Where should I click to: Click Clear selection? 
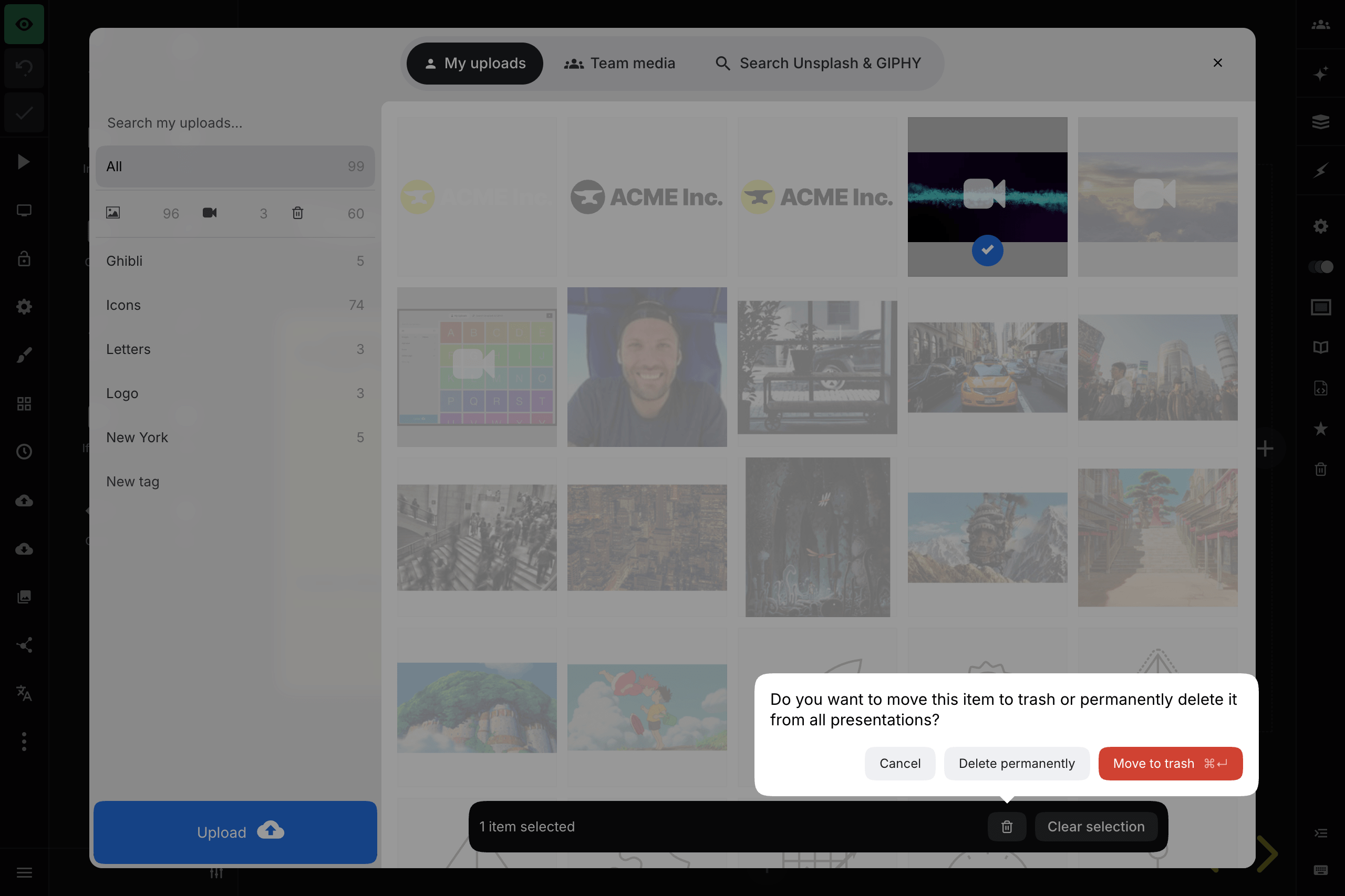(1096, 827)
